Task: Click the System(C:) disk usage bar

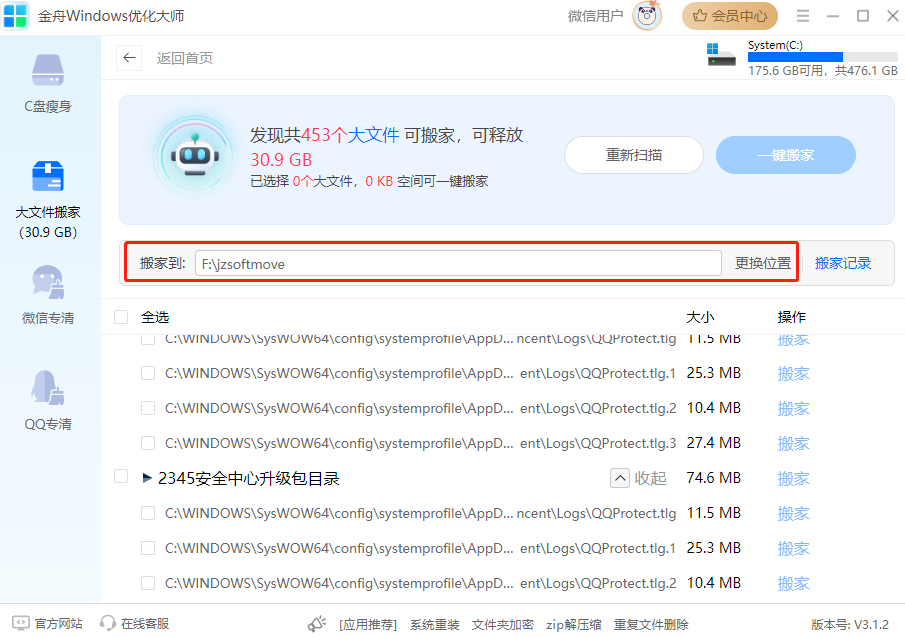Action: tap(822, 57)
